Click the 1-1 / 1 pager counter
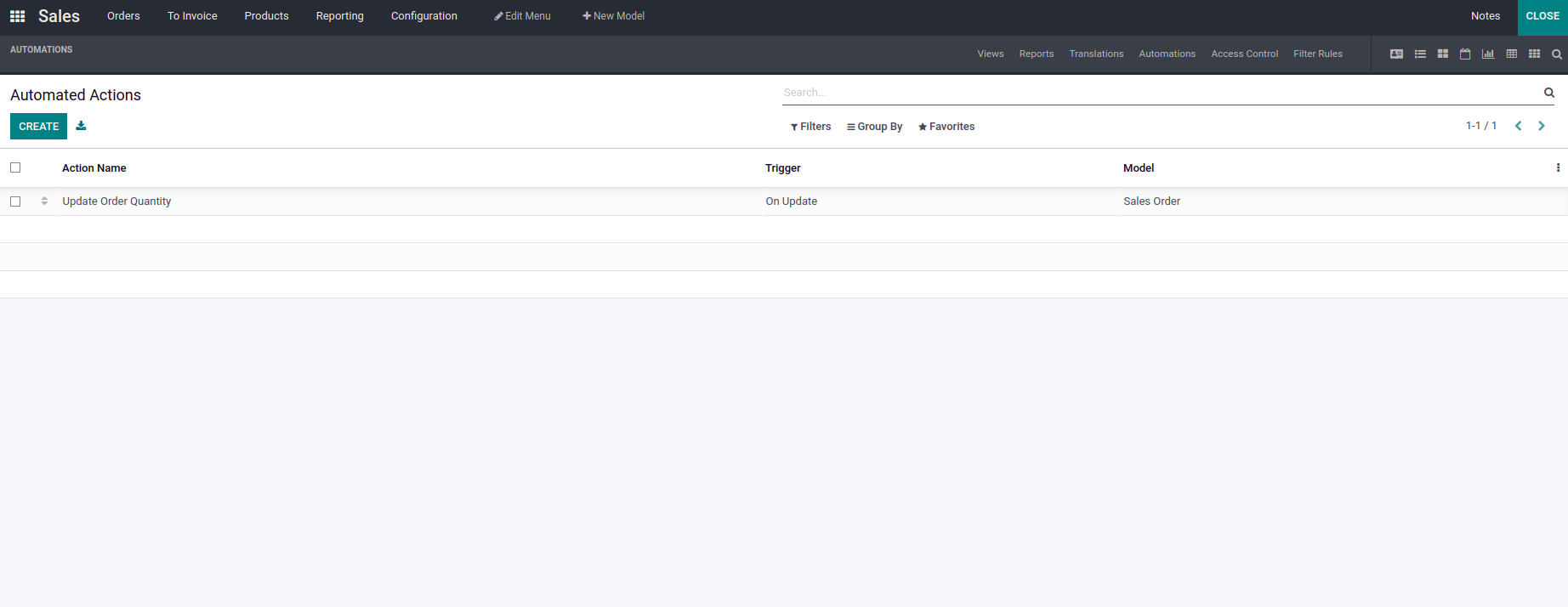 tap(1481, 126)
